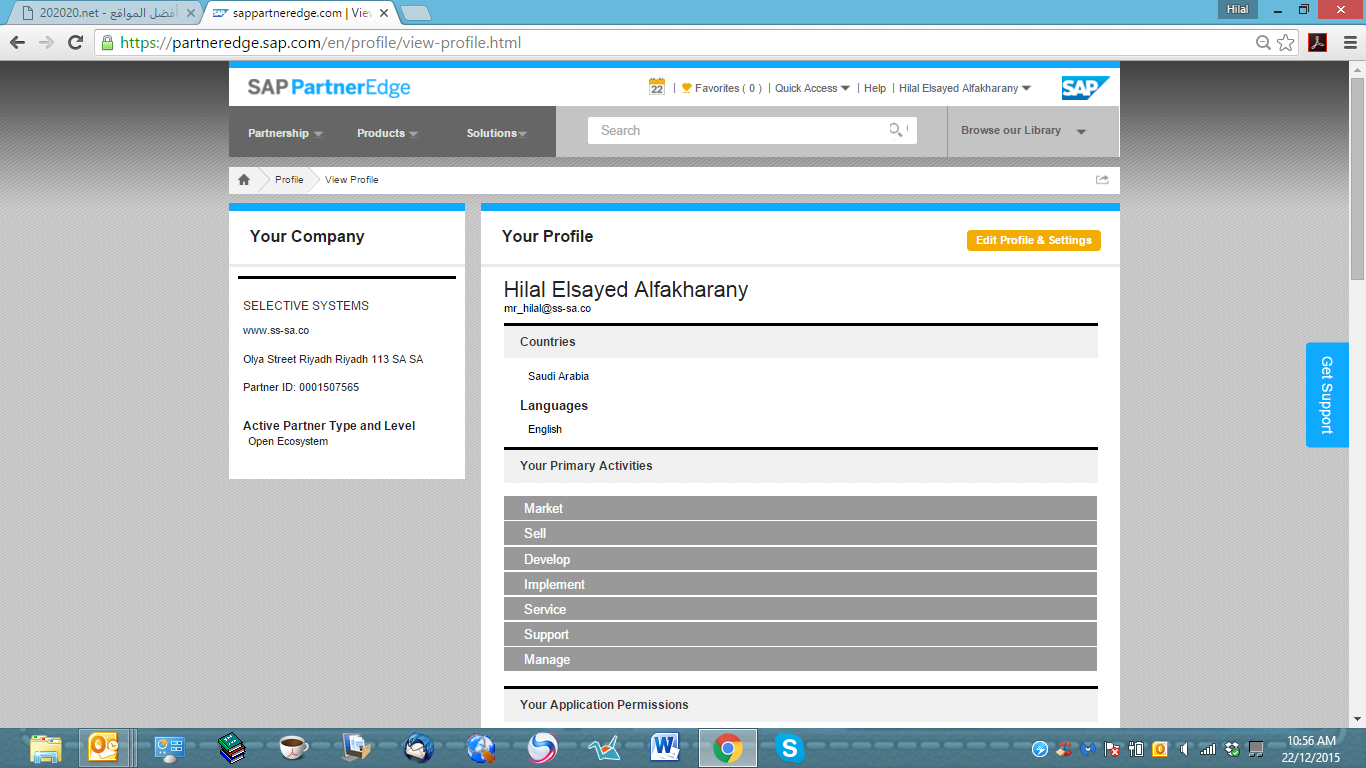Click the search magnifier icon
The image size is (1366, 768).
tap(896, 130)
